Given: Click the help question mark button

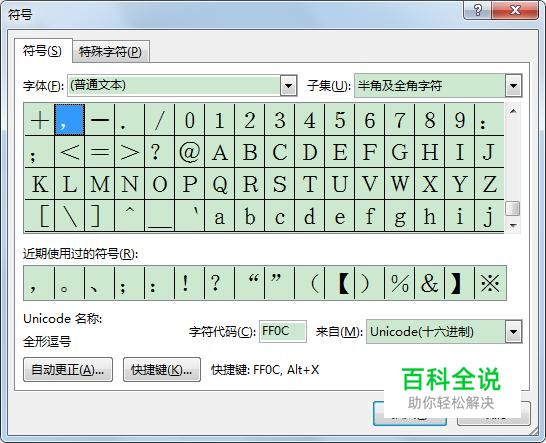Looking at the screenshot, I should point(477,10).
